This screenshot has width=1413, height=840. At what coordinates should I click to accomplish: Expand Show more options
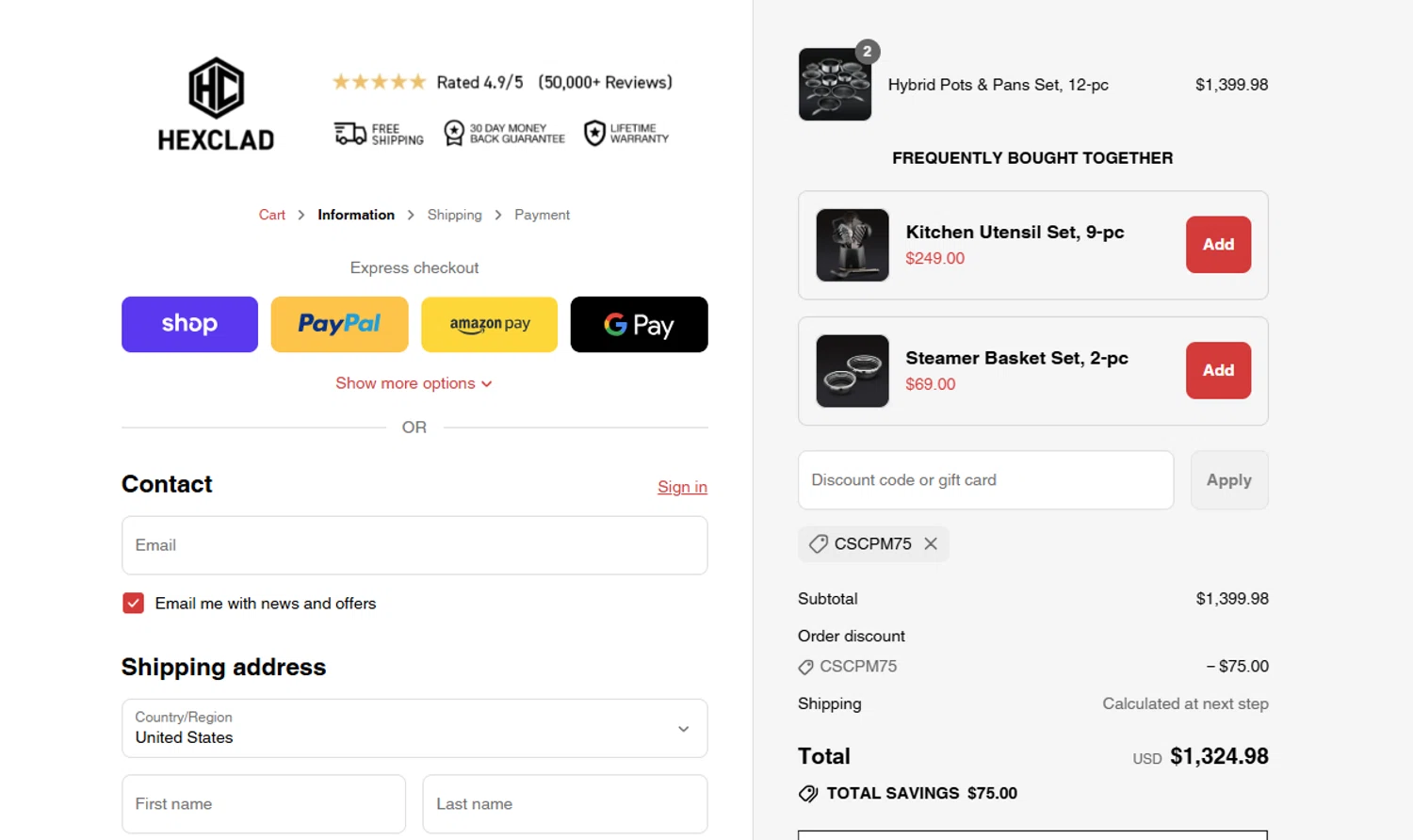coord(414,383)
